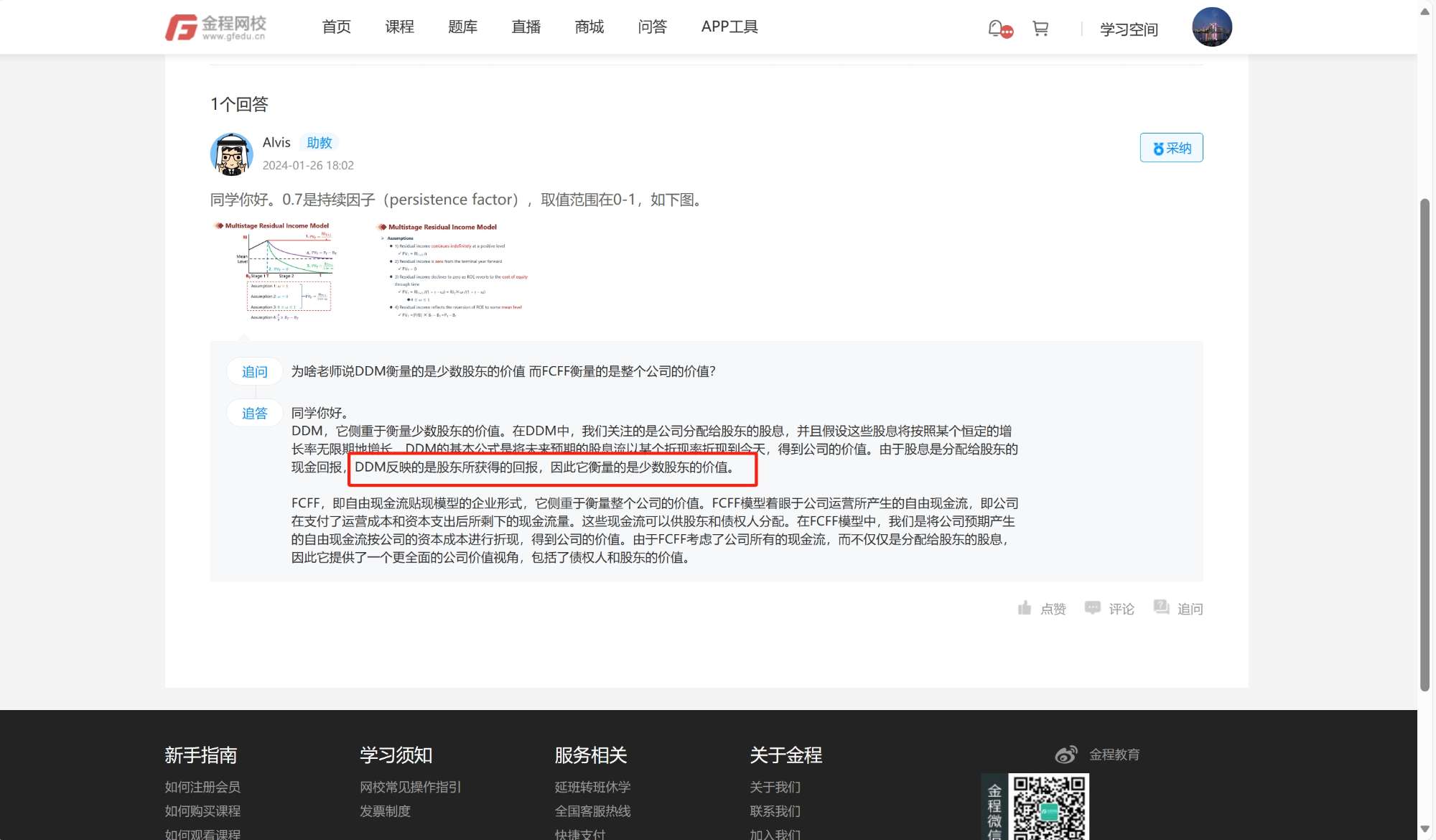
Task: Open the 直播 navigation item
Action: (526, 27)
